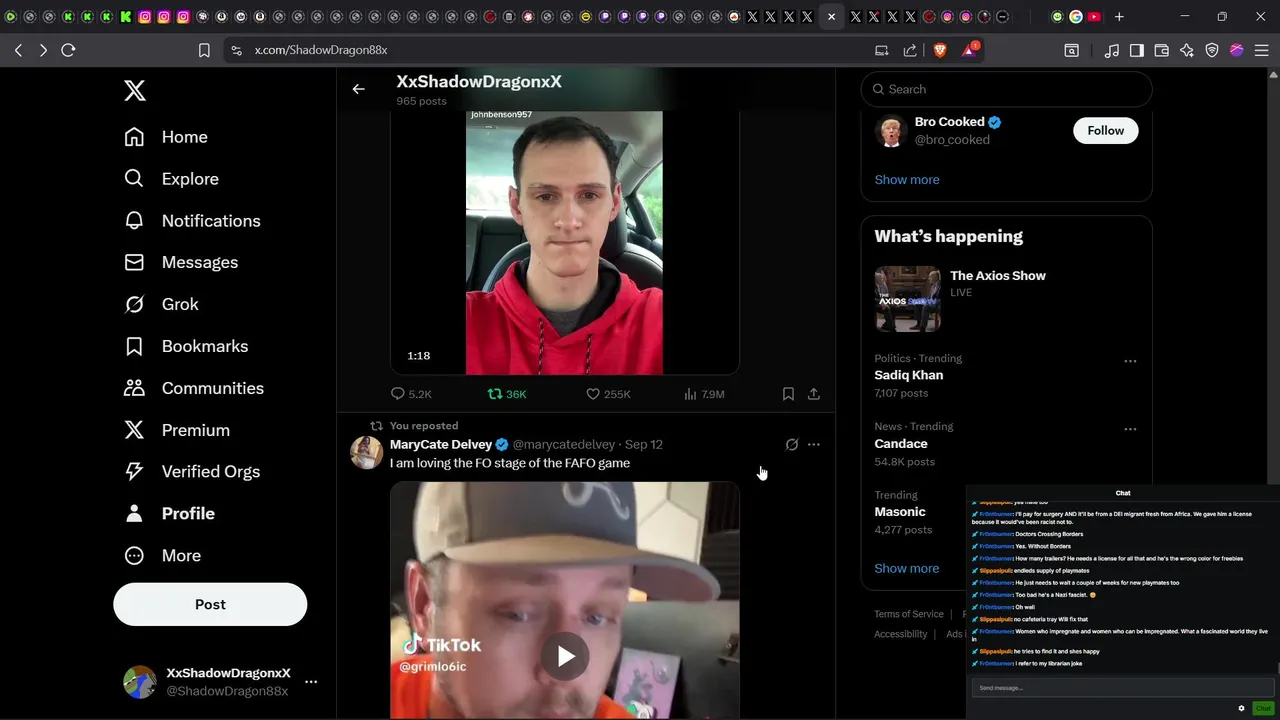Click the browser back button
Image resolution: width=1280 pixels, height=720 pixels.
tap(18, 50)
